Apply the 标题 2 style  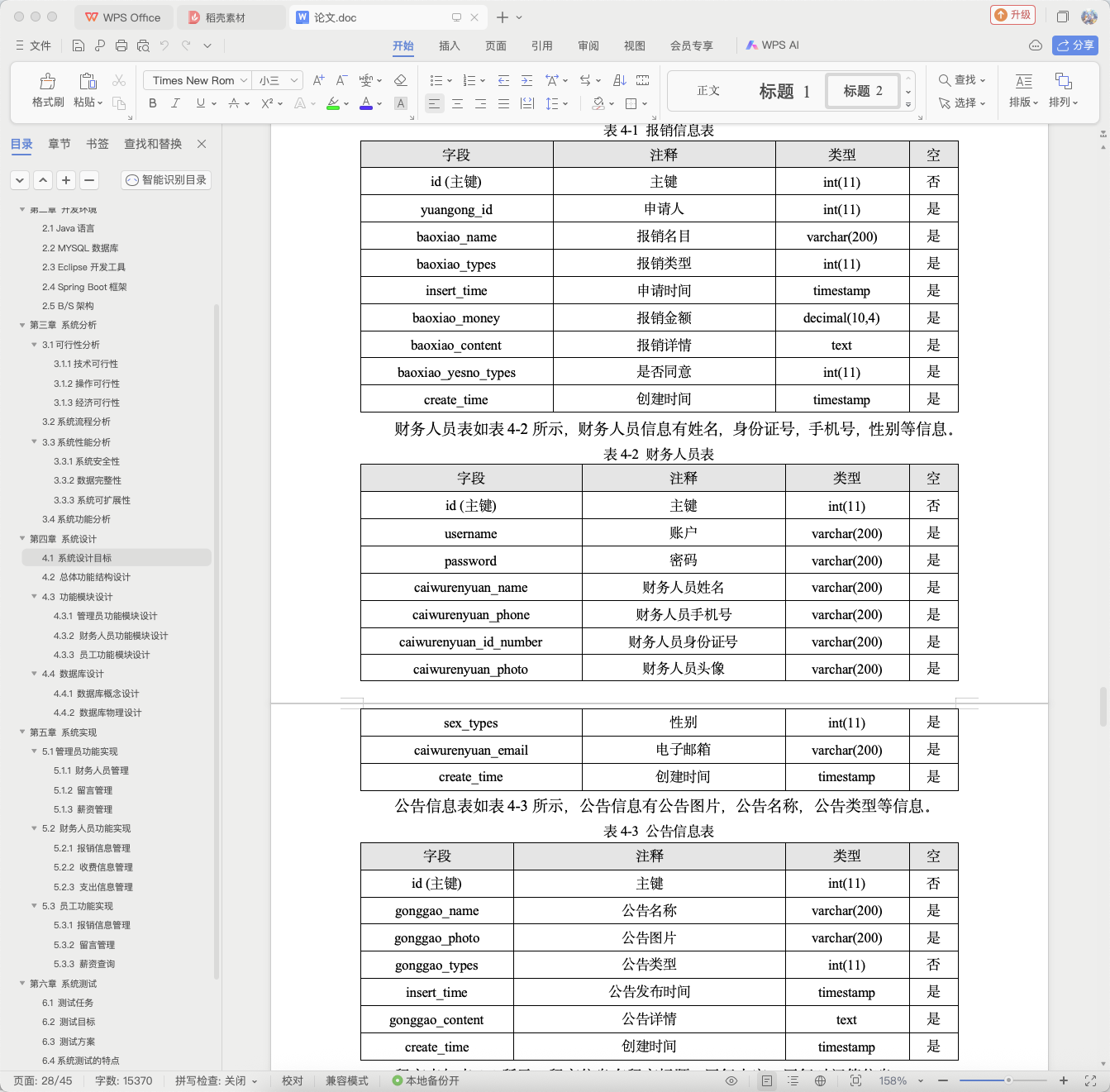tap(863, 91)
